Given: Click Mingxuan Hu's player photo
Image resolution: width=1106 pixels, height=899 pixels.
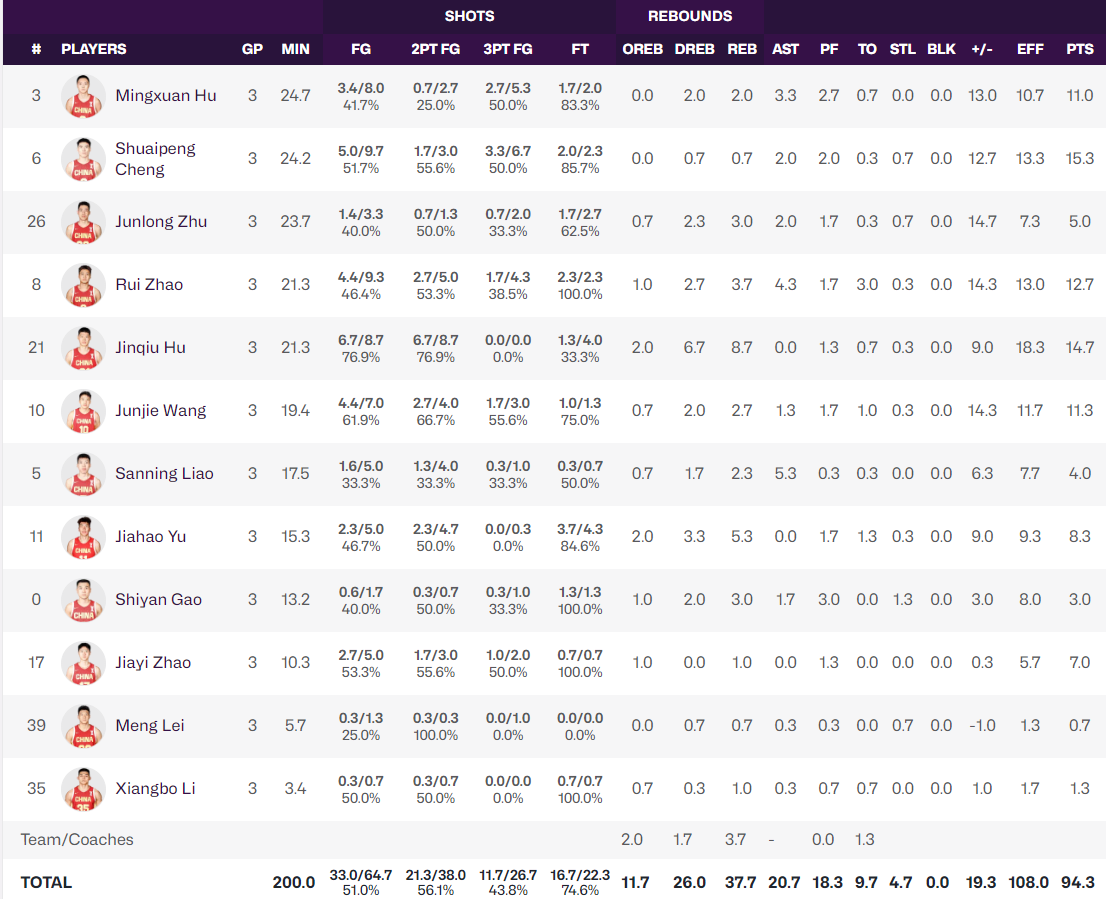Looking at the screenshot, I should (83, 96).
